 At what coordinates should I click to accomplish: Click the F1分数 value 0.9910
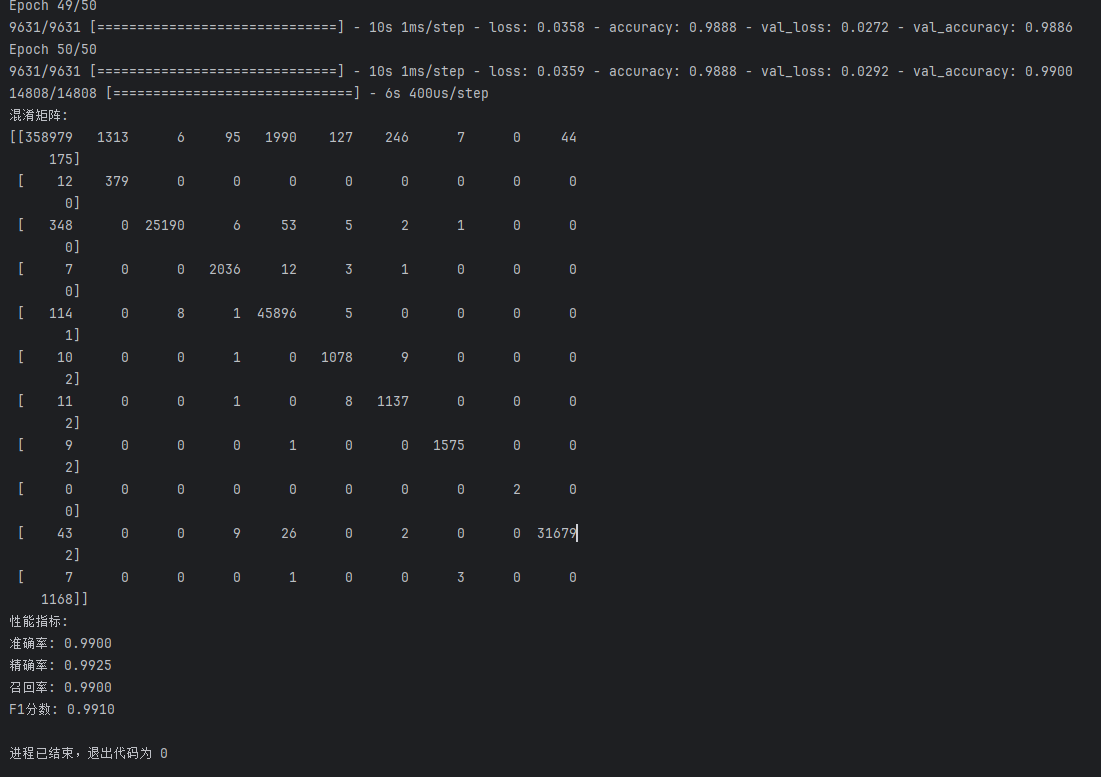[x=90, y=709]
